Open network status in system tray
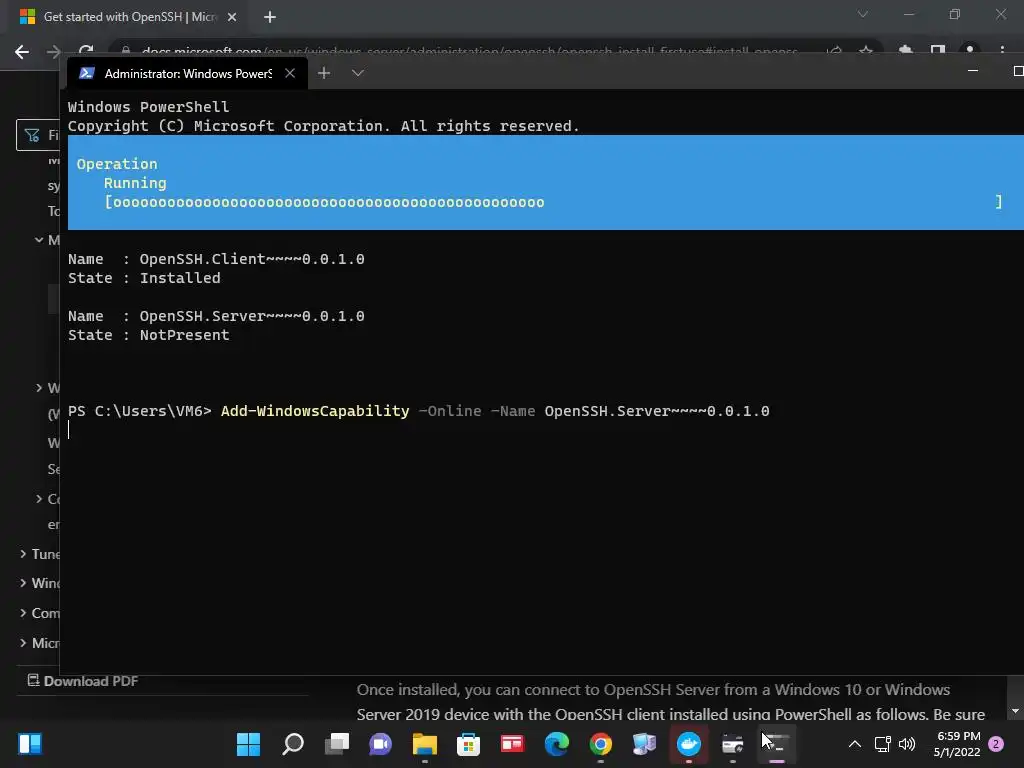 coord(882,744)
